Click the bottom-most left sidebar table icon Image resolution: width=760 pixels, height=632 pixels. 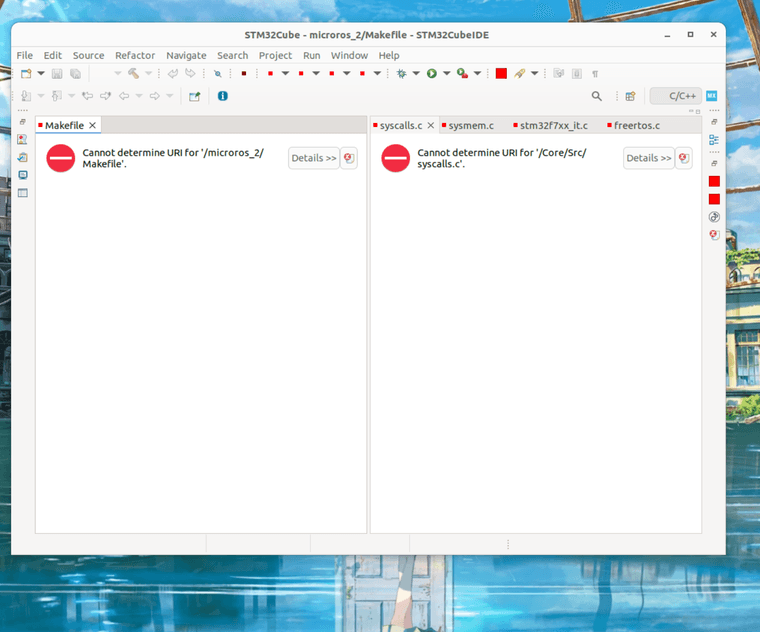[23, 193]
